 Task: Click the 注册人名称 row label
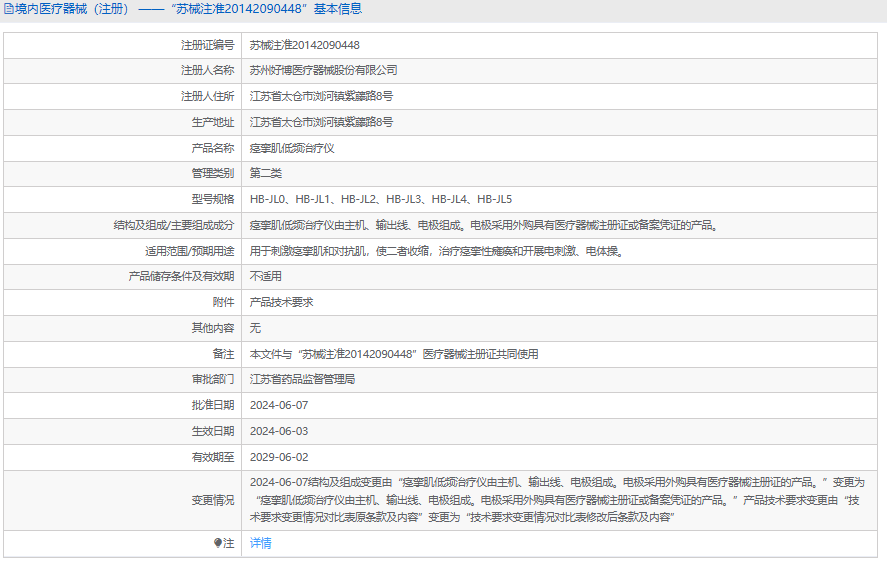coord(207,71)
